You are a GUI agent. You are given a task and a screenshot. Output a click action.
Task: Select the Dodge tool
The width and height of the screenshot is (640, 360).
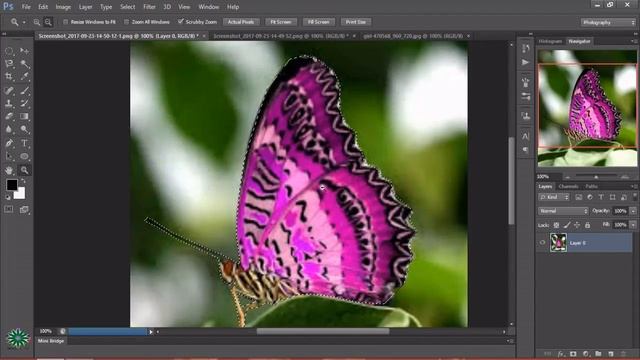24,129
